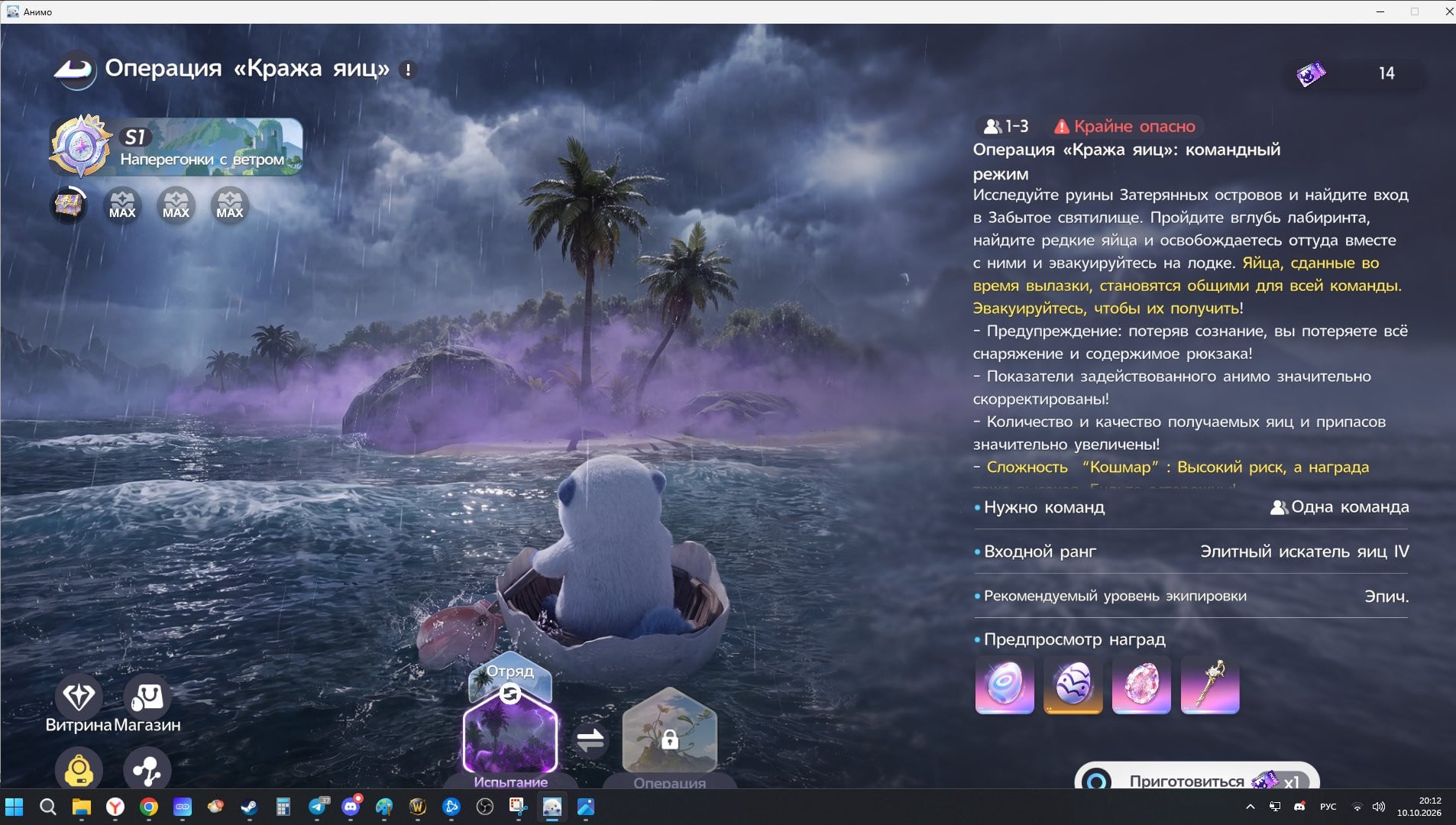Click the refresh arrows on Отряд tile
The height and width of the screenshot is (825, 1456).
(x=510, y=694)
